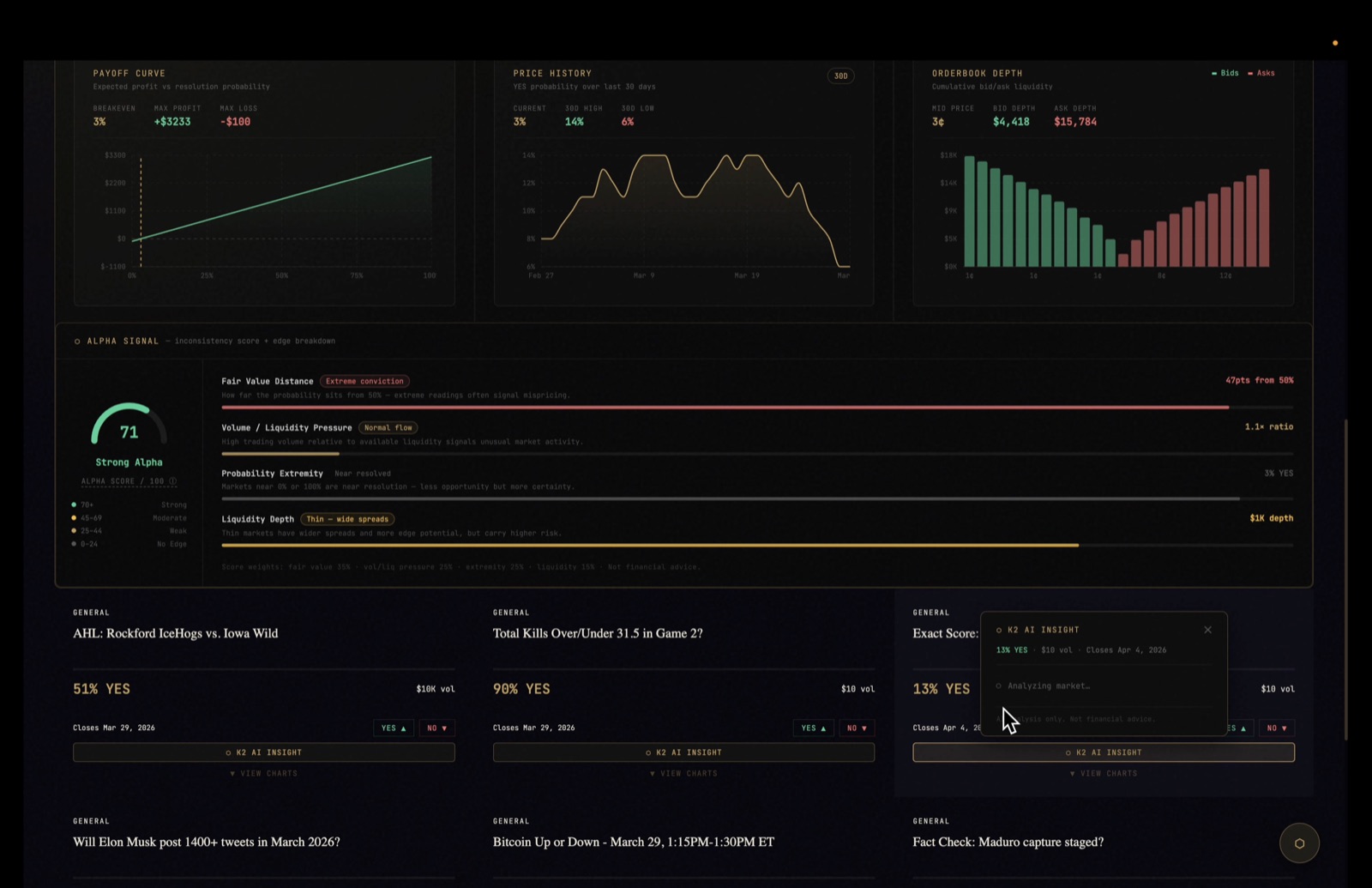Click the circle icon before ALPHA SIGNAL heading

[77, 341]
